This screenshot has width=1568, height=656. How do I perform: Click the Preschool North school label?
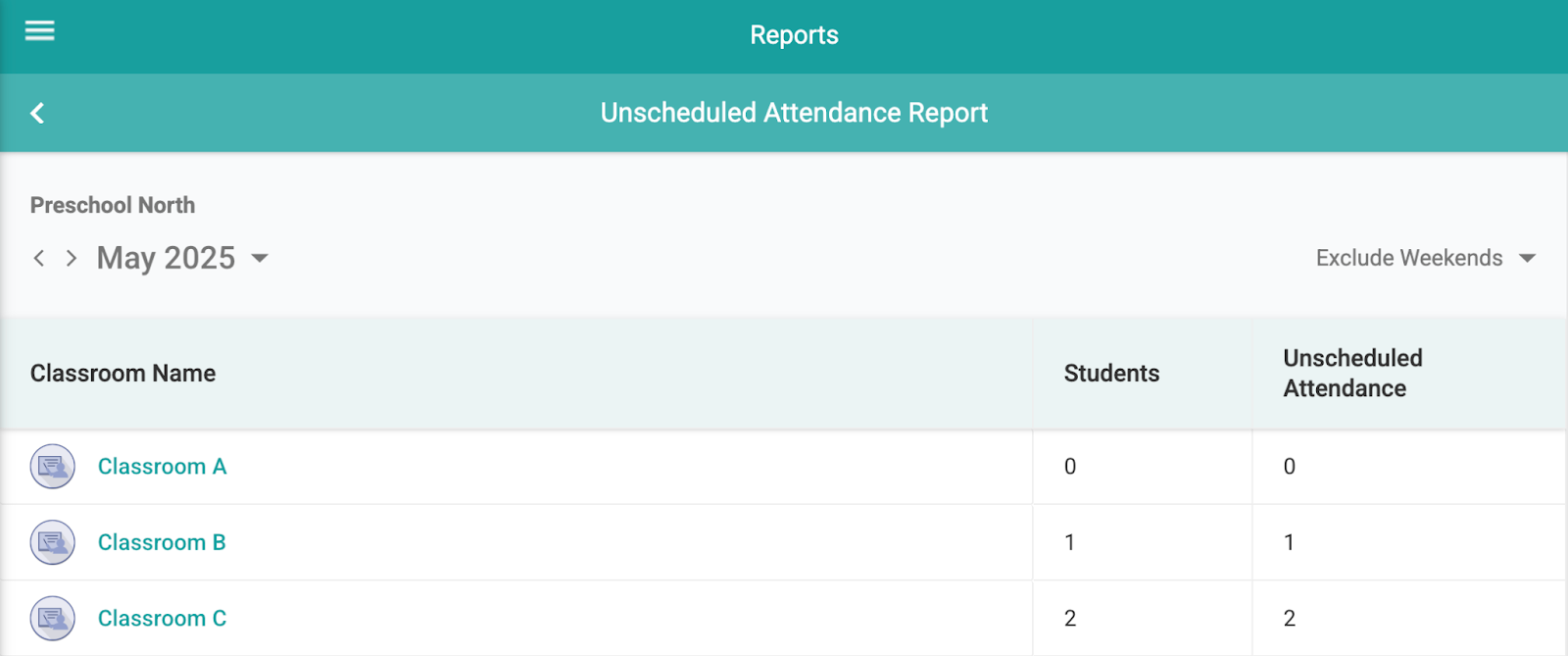(x=113, y=205)
